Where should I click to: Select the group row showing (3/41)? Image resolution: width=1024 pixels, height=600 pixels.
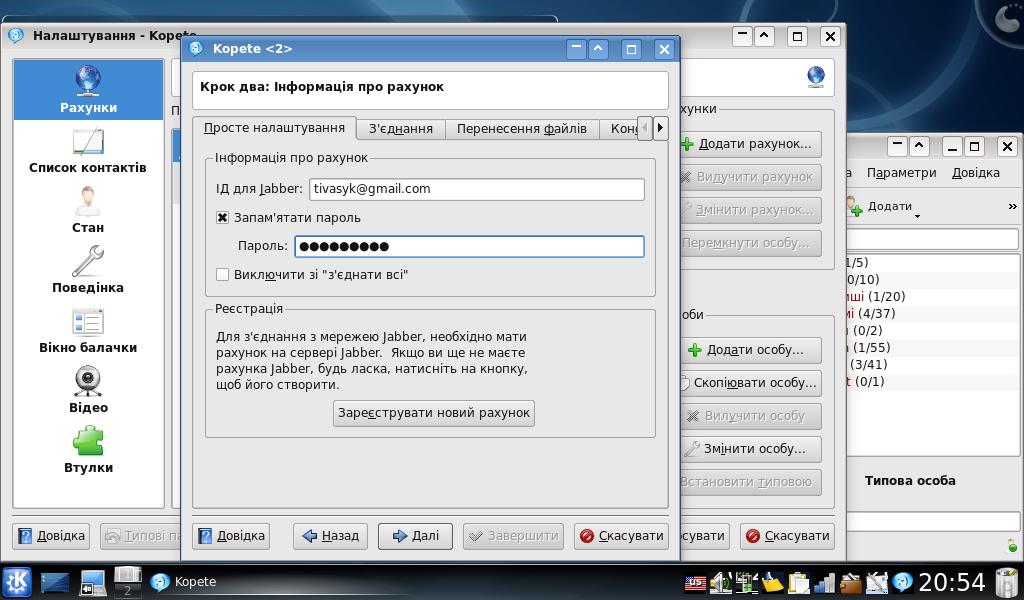(x=933, y=364)
